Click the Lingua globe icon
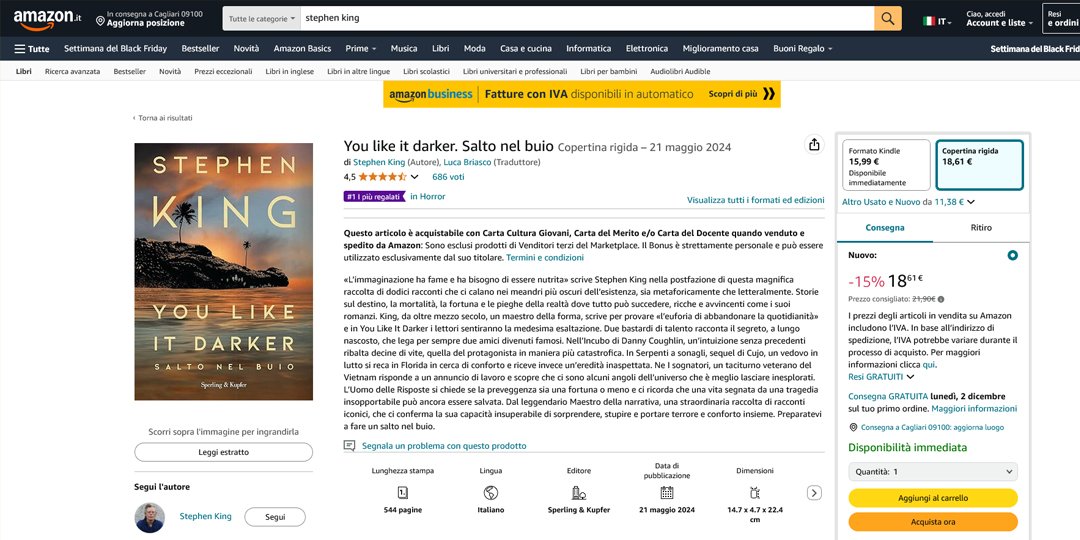Viewport: 1080px width, 540px height. coord(490,492)
